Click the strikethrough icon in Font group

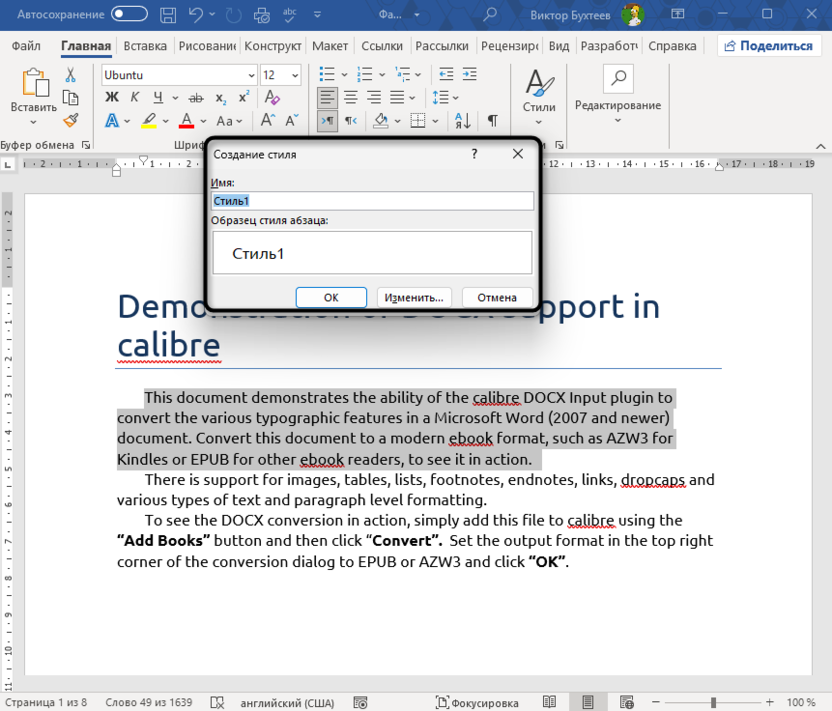(x=195, y=97)
